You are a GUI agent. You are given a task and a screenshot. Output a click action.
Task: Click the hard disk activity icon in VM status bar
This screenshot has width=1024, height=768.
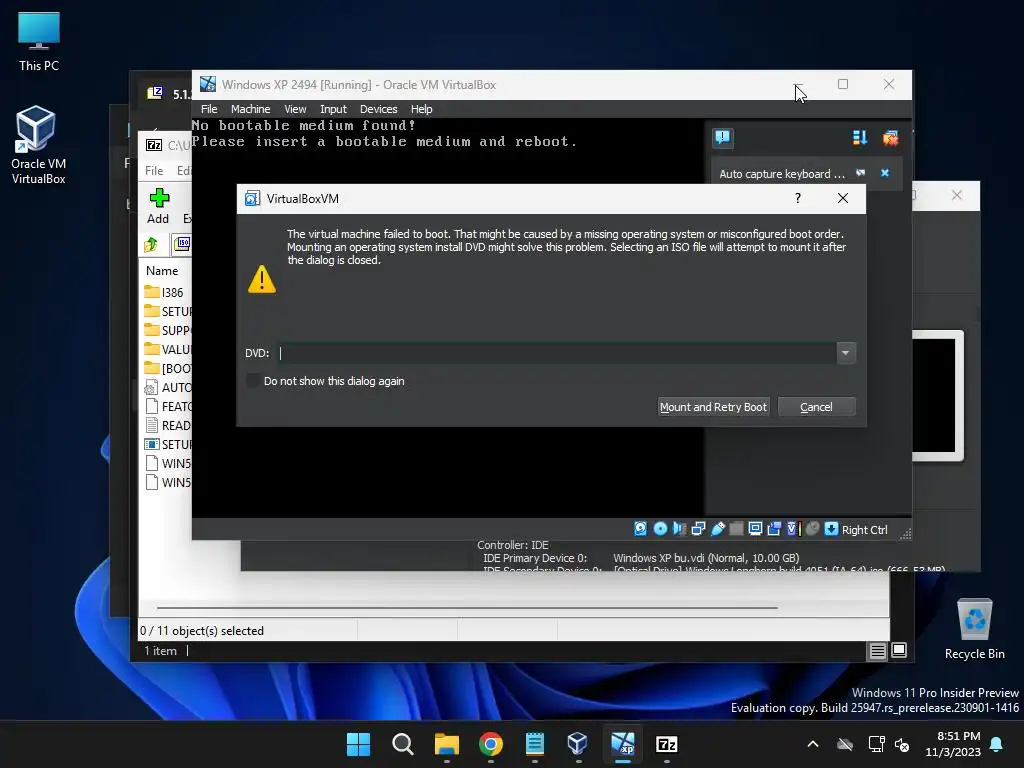pyautogui.click(x=641, y=529)
